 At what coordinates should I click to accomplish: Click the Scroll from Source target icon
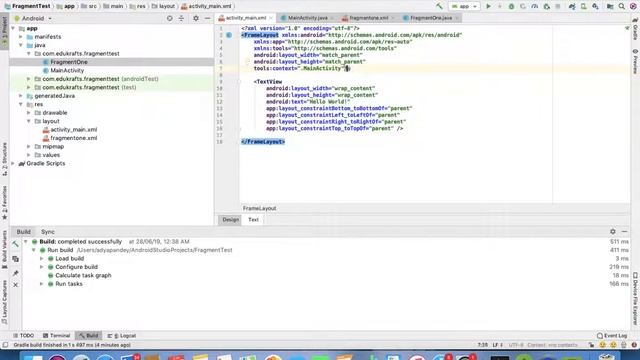[x=169, y=18]
